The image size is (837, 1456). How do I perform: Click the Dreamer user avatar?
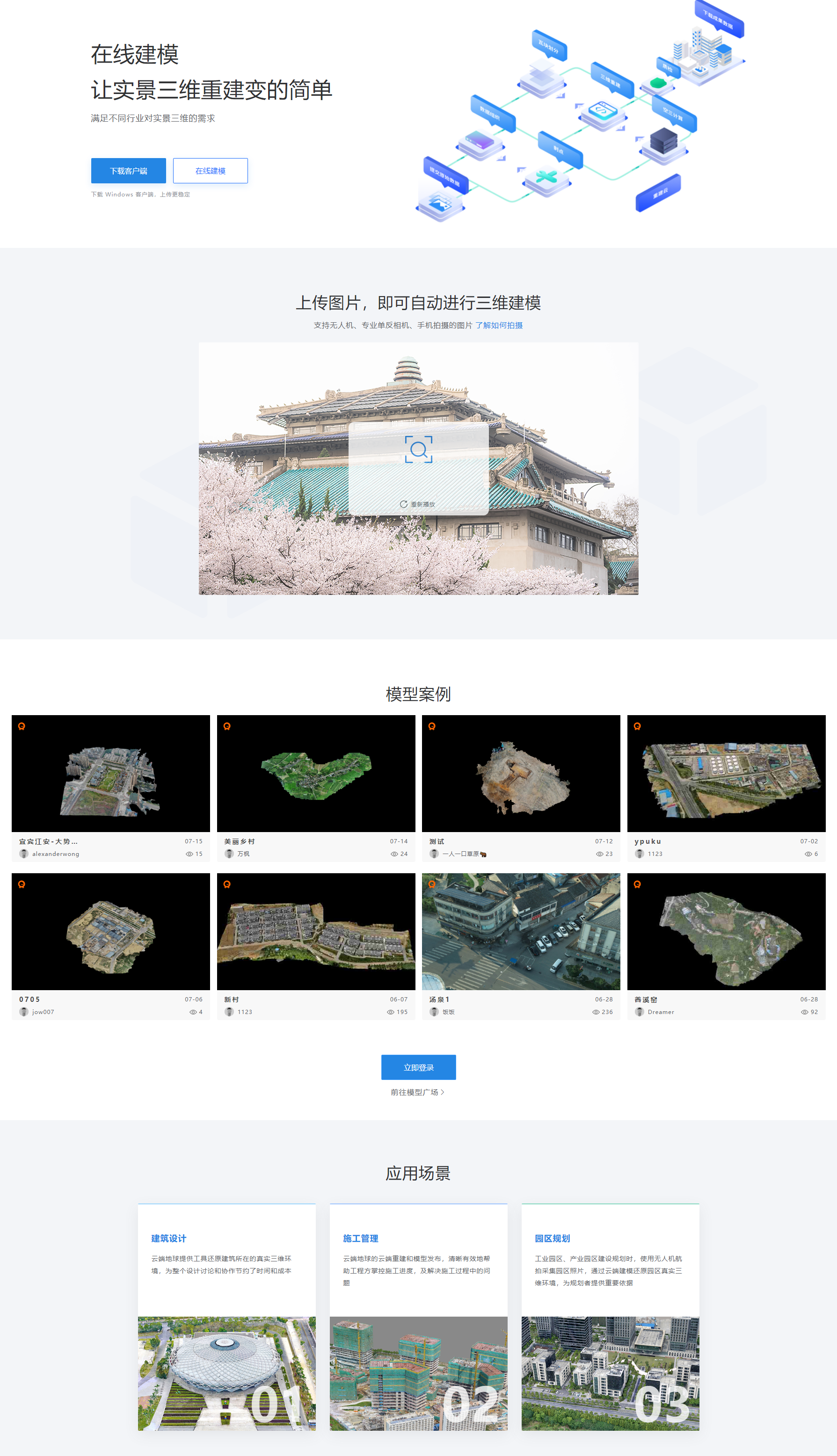[639, 1012]
